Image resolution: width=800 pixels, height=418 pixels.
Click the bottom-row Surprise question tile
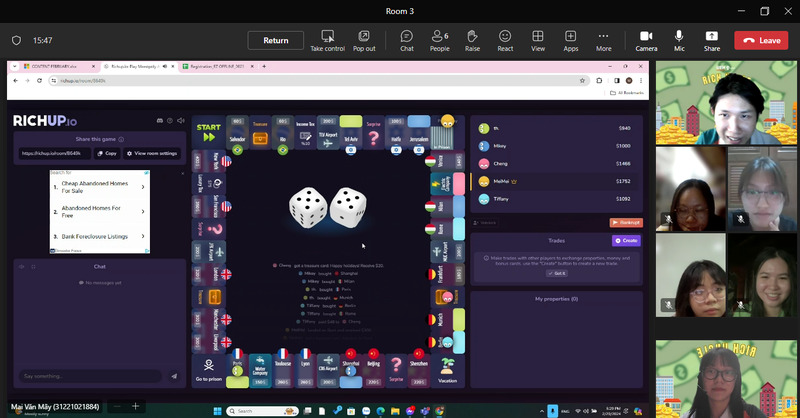396,371
